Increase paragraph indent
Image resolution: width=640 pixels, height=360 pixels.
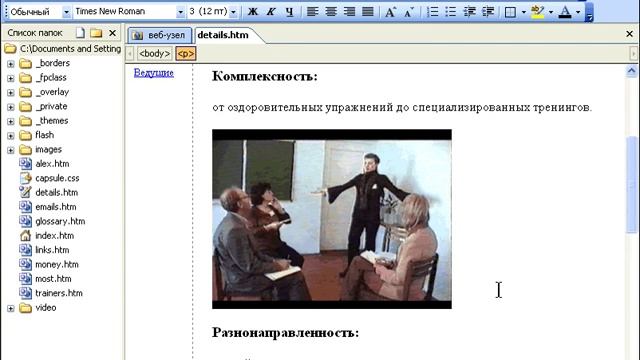tap(488, 11)
